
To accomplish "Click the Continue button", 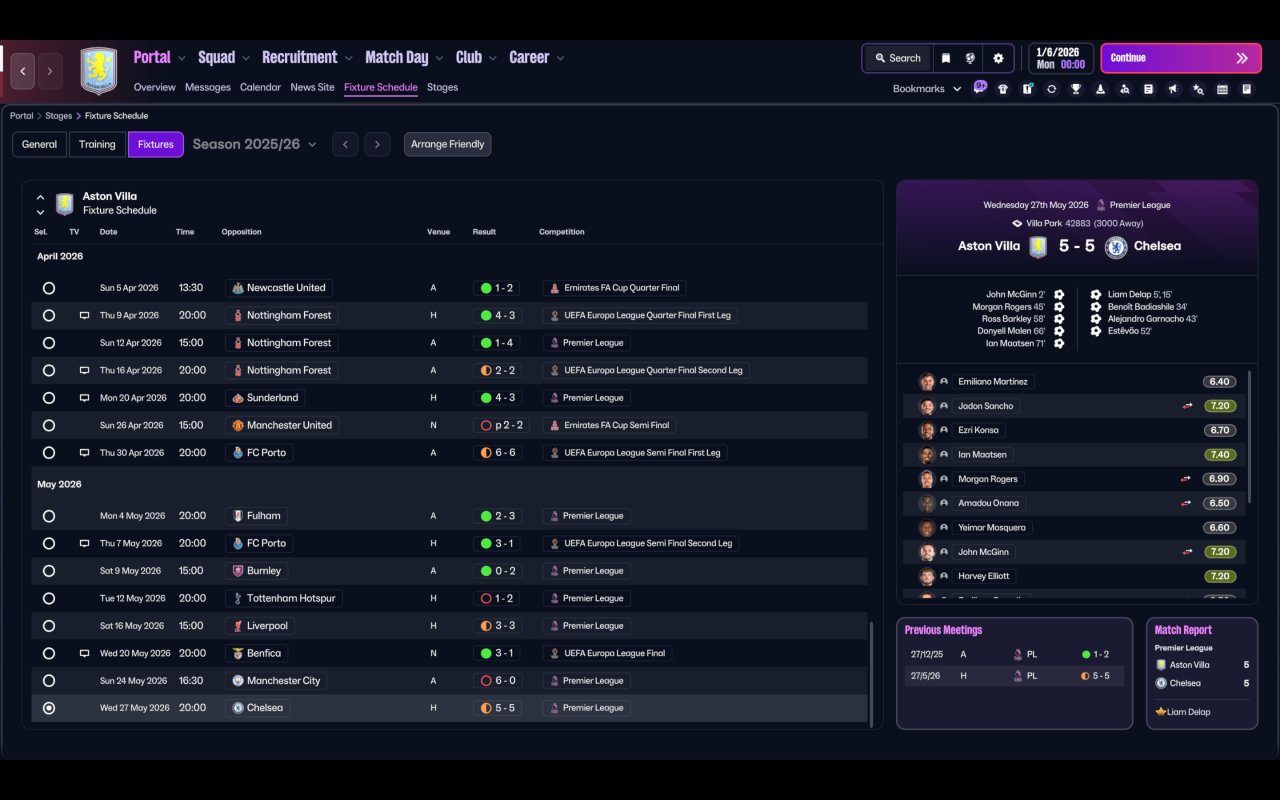I will click(1181, 58).
